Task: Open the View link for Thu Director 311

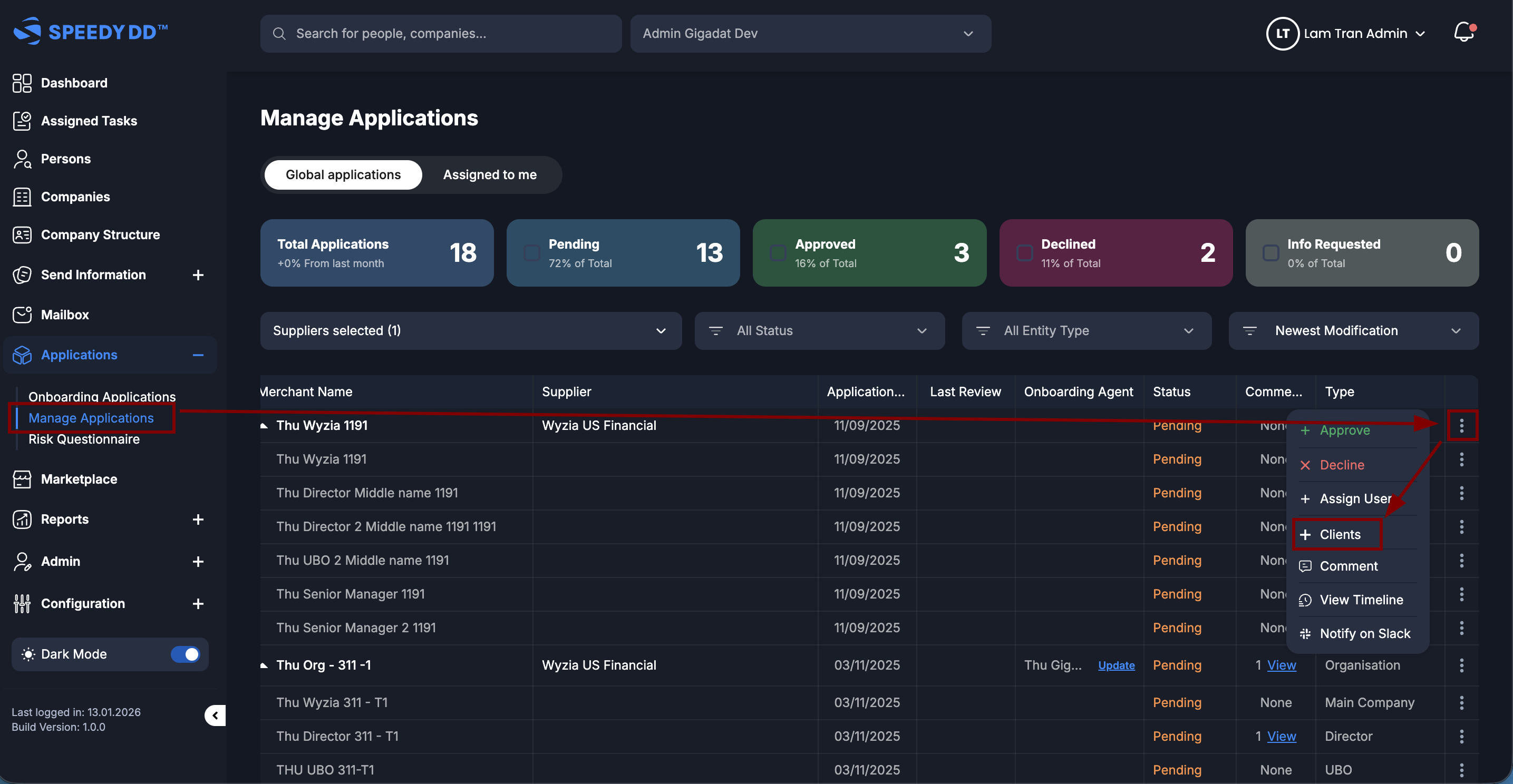Action: tap(1281, 737)
